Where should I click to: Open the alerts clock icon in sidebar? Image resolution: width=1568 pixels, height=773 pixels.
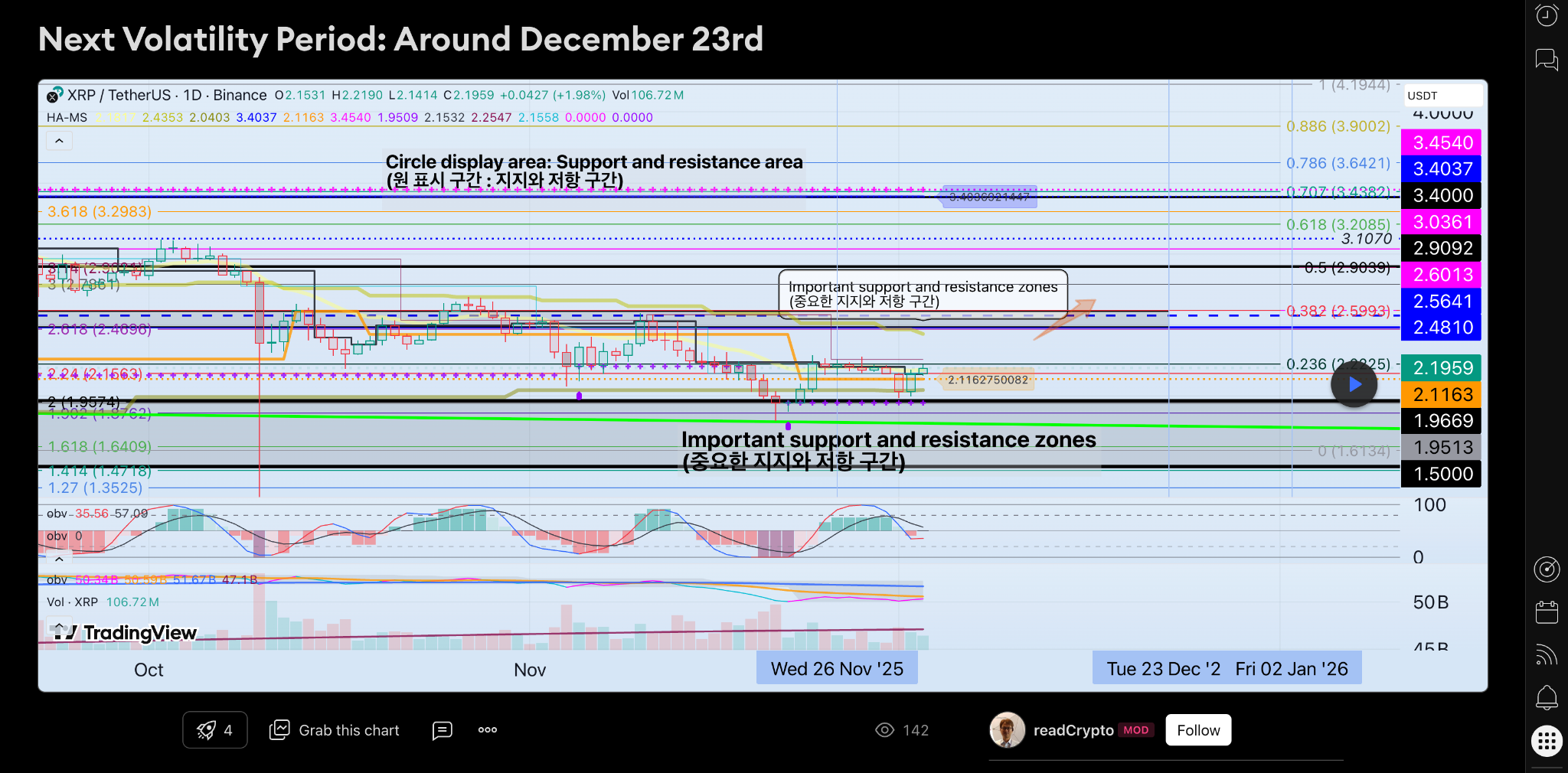tap(1547, 15)
